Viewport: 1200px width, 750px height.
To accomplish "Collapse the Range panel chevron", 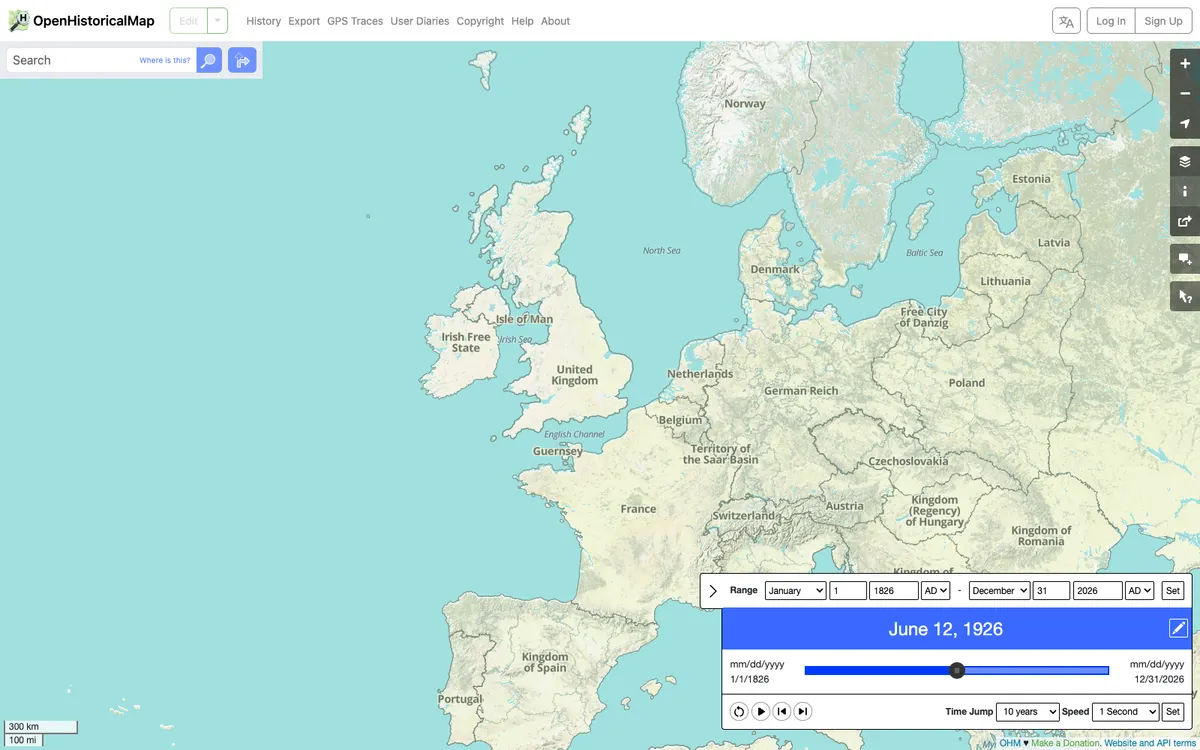I will click(713, 591).
